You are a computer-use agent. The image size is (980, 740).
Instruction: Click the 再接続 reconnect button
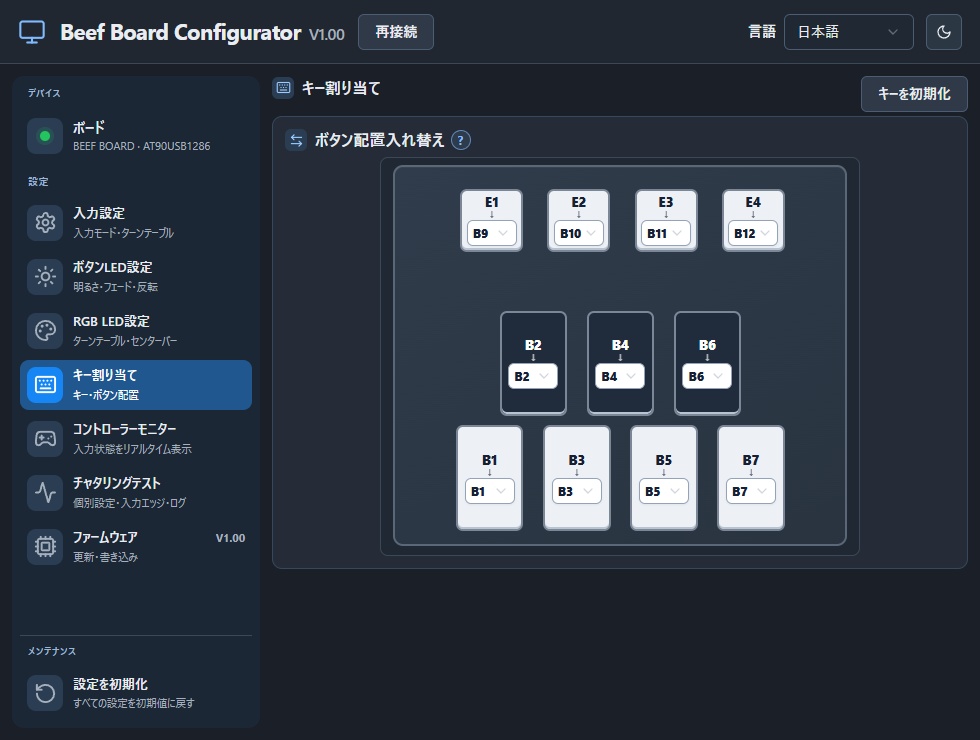396,32
